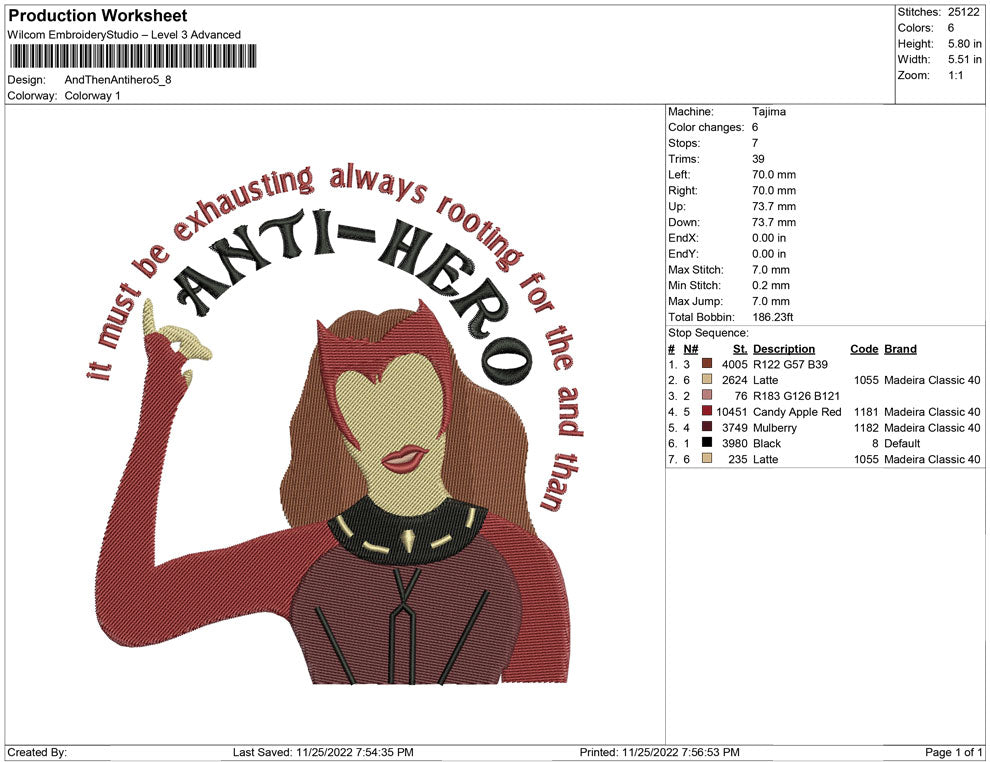990x762 pixels.
Task: Click the Min Stitch value '0.2 mm'
Action: click(x=771, y=285)
